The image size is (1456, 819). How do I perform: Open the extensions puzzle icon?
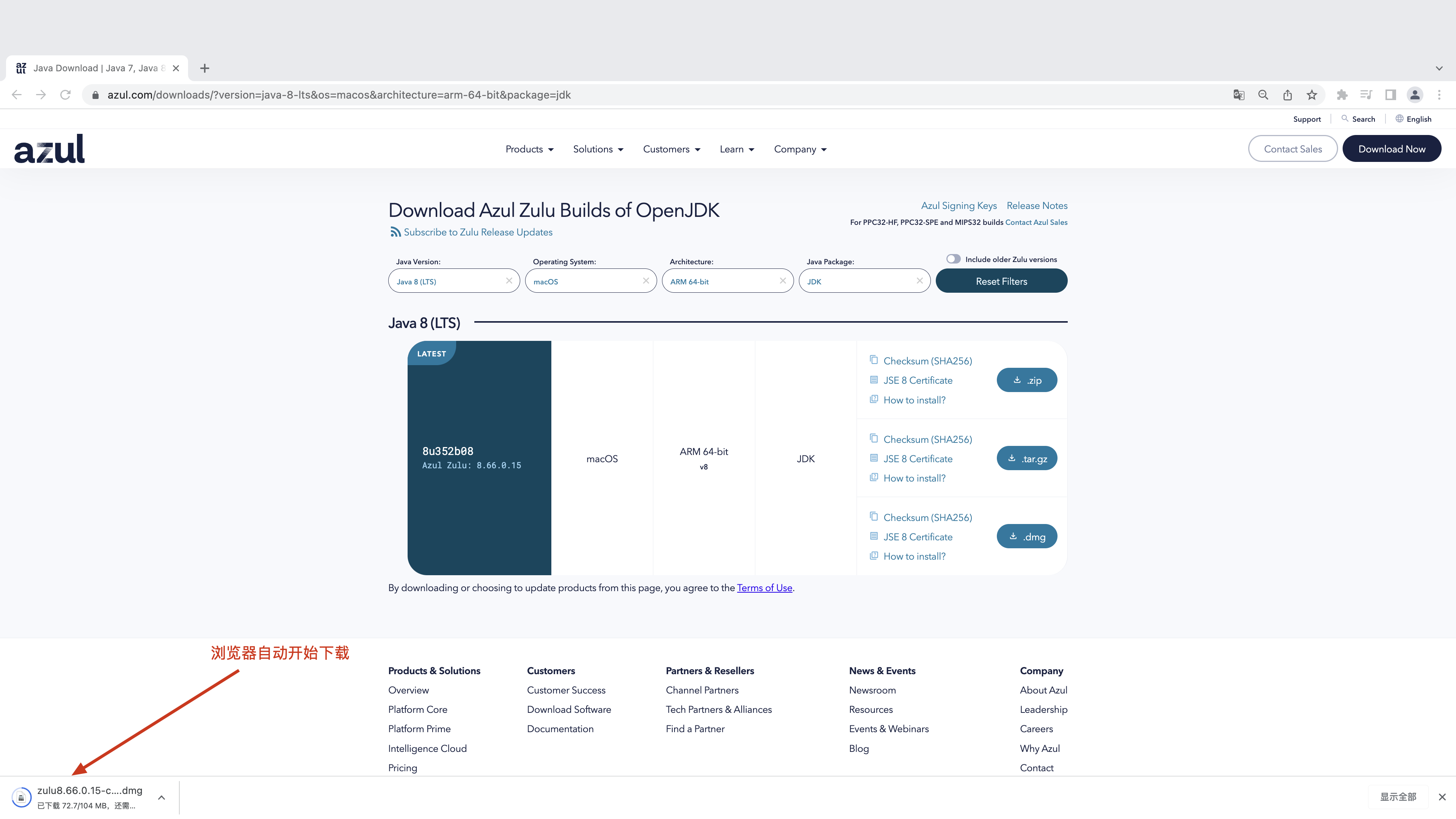pyautogui.click(x=1342, y=95)
